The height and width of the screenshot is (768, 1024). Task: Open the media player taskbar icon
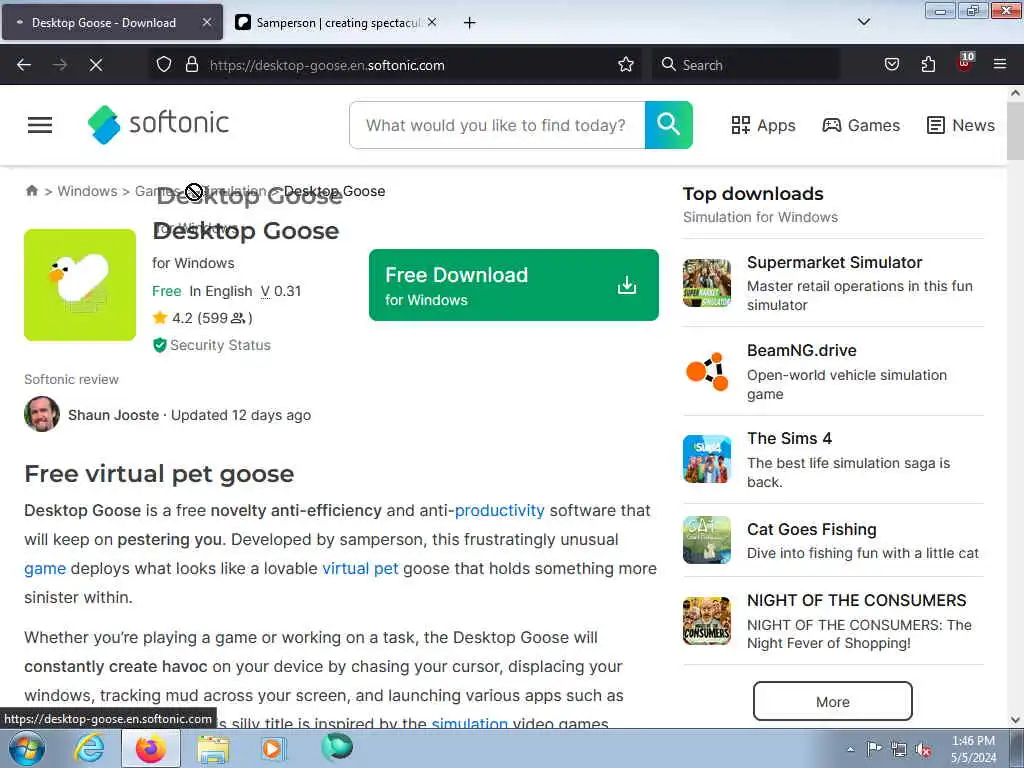pos(272,748)
